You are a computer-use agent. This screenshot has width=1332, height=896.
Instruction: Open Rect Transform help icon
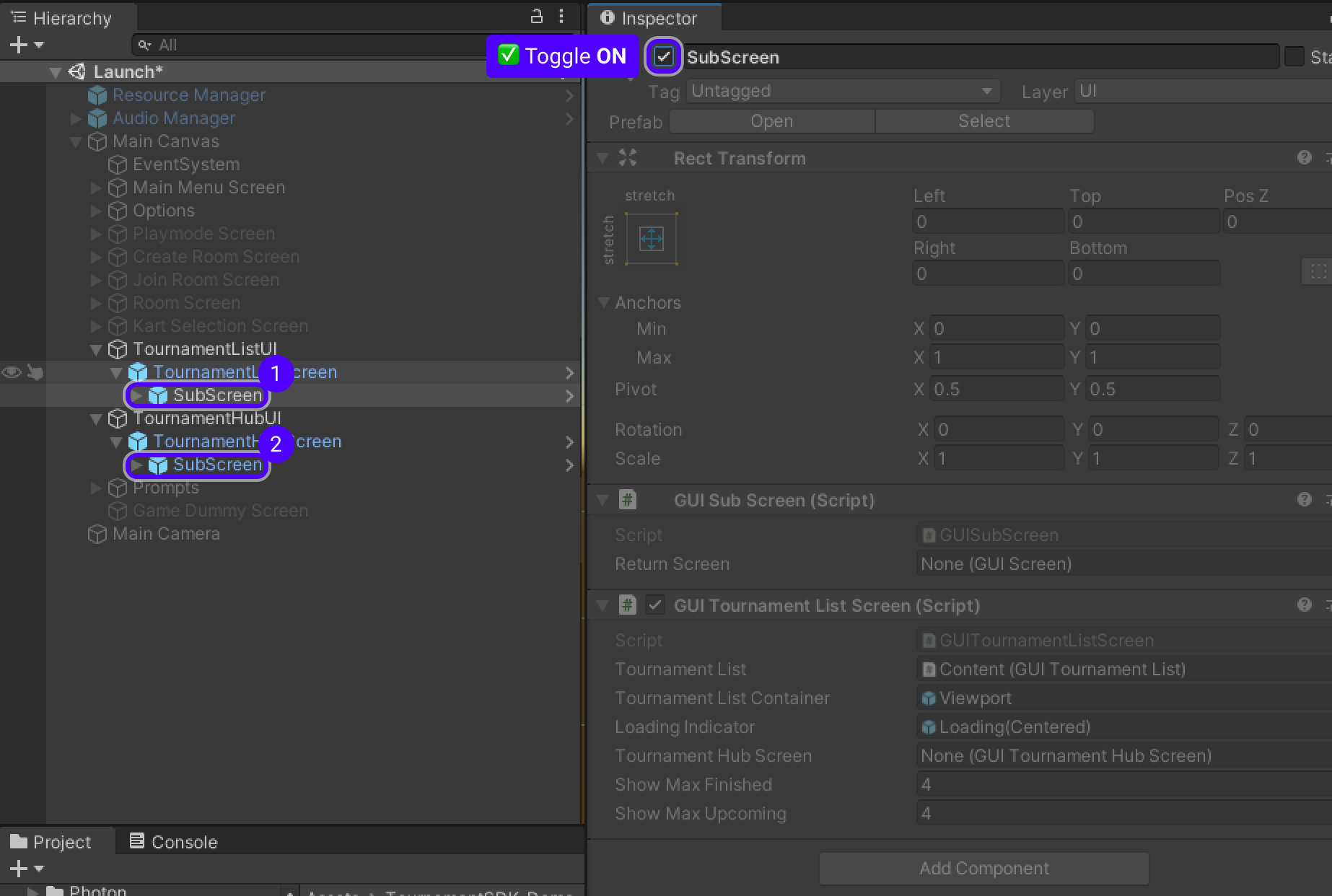(1304, 158)
